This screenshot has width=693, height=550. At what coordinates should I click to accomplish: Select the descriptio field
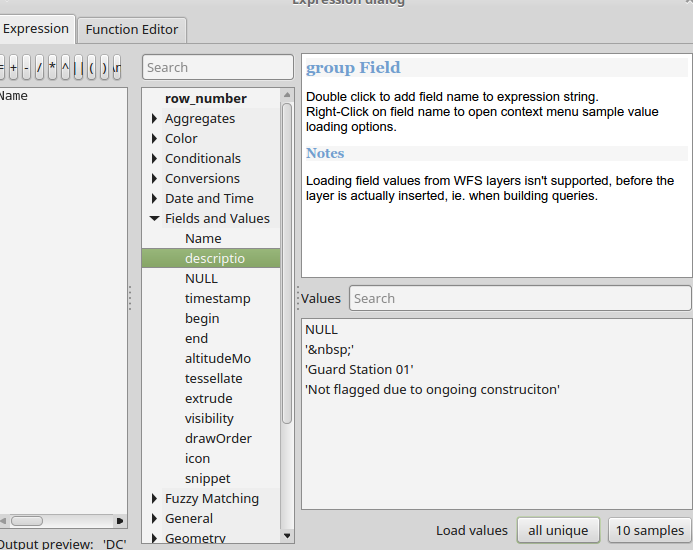(211, 258)
